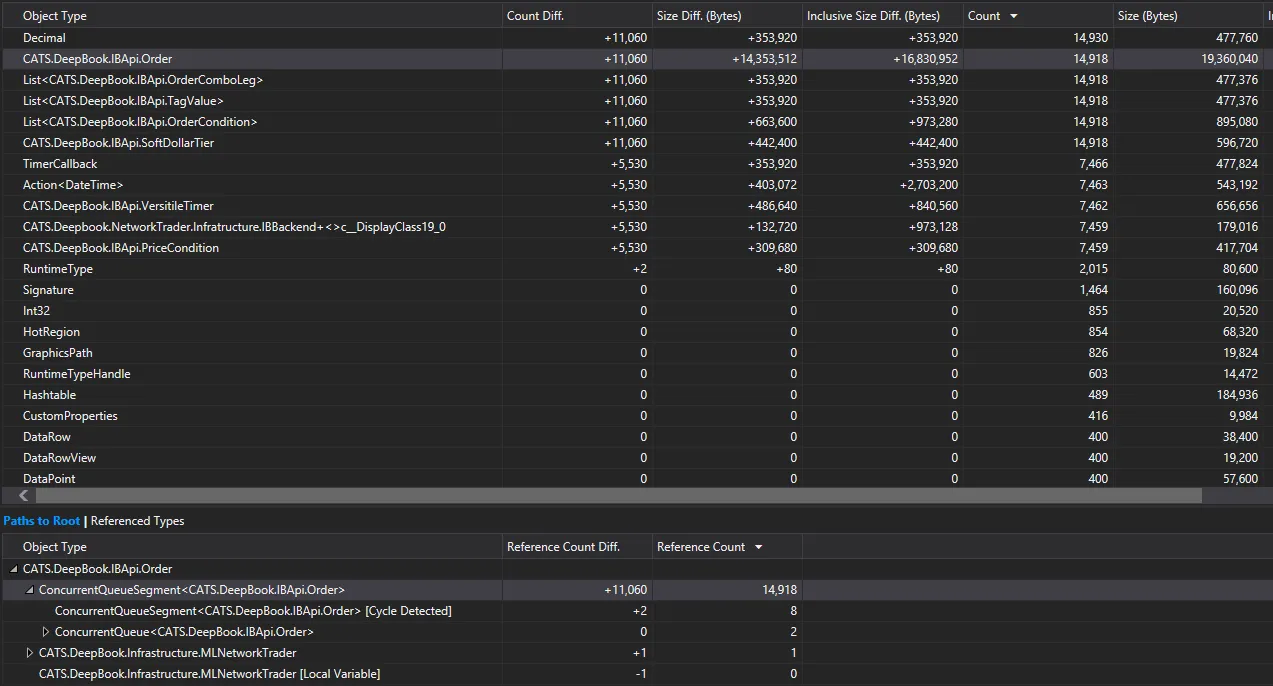Select the Decimal row
Image resolution: width=1273 pixels, height=686 pixels.
(636, 38)
